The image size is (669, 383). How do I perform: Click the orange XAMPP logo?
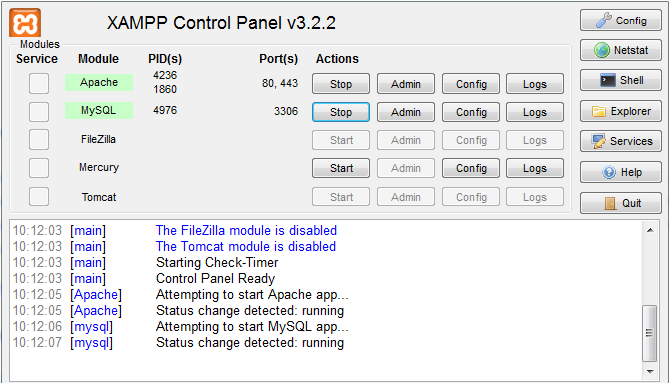[x=25, y=23]
